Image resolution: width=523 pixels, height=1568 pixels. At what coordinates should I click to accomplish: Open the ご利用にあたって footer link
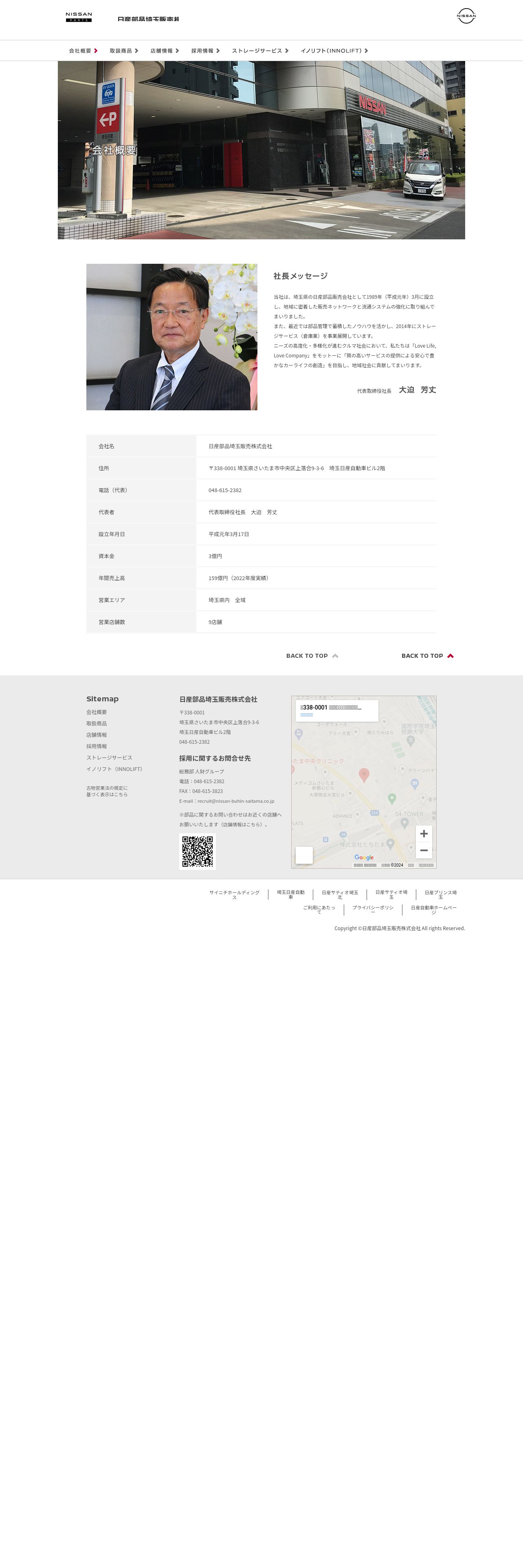tap(319, 910)
